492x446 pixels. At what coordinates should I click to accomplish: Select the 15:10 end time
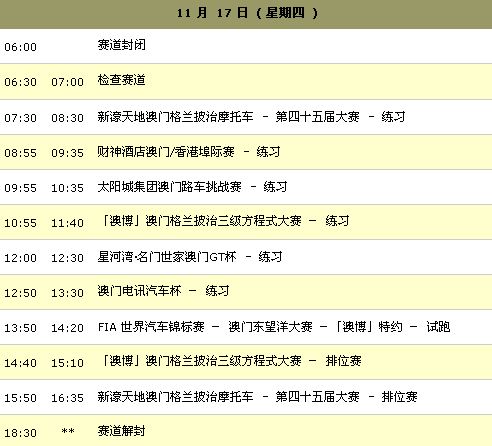click(67, 363)
